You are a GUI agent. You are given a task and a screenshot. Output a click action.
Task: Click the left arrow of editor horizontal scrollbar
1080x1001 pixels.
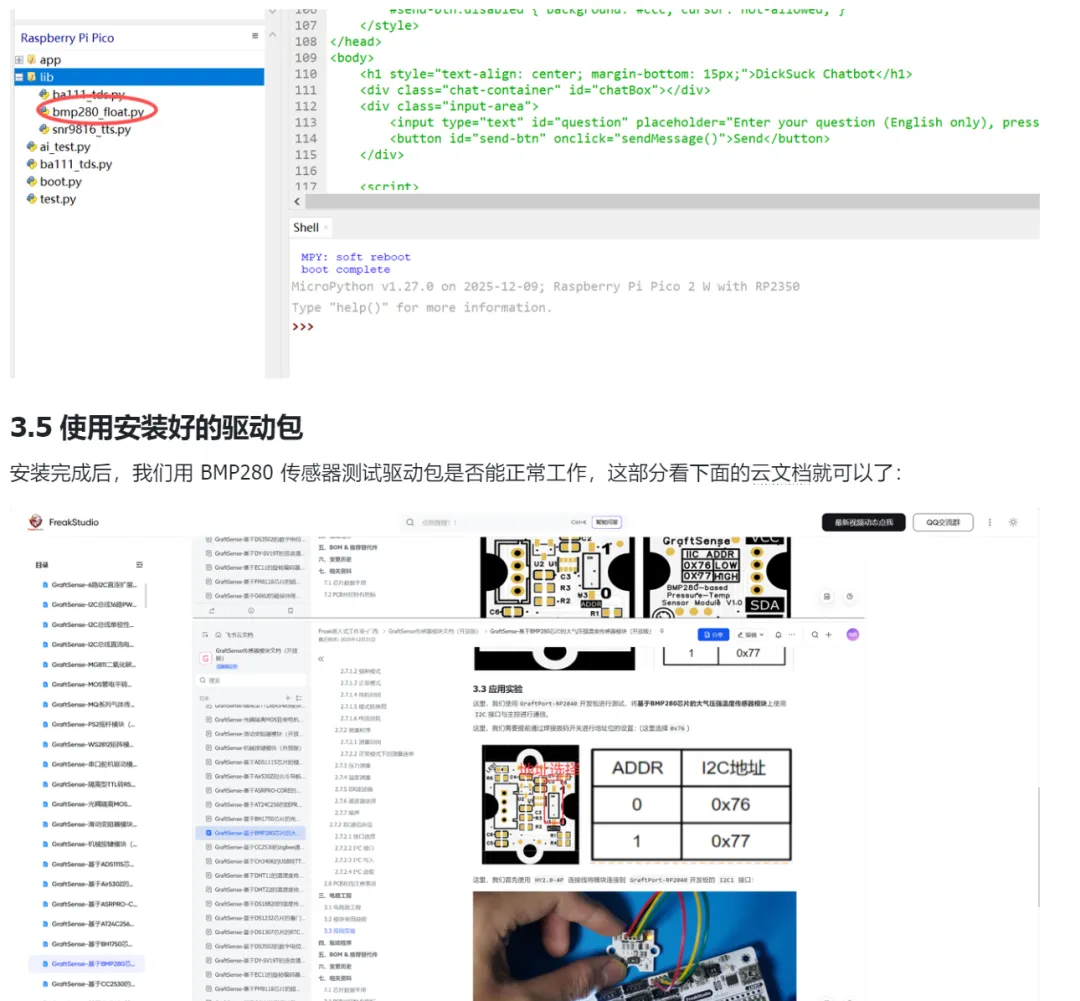tap(297, 202)
